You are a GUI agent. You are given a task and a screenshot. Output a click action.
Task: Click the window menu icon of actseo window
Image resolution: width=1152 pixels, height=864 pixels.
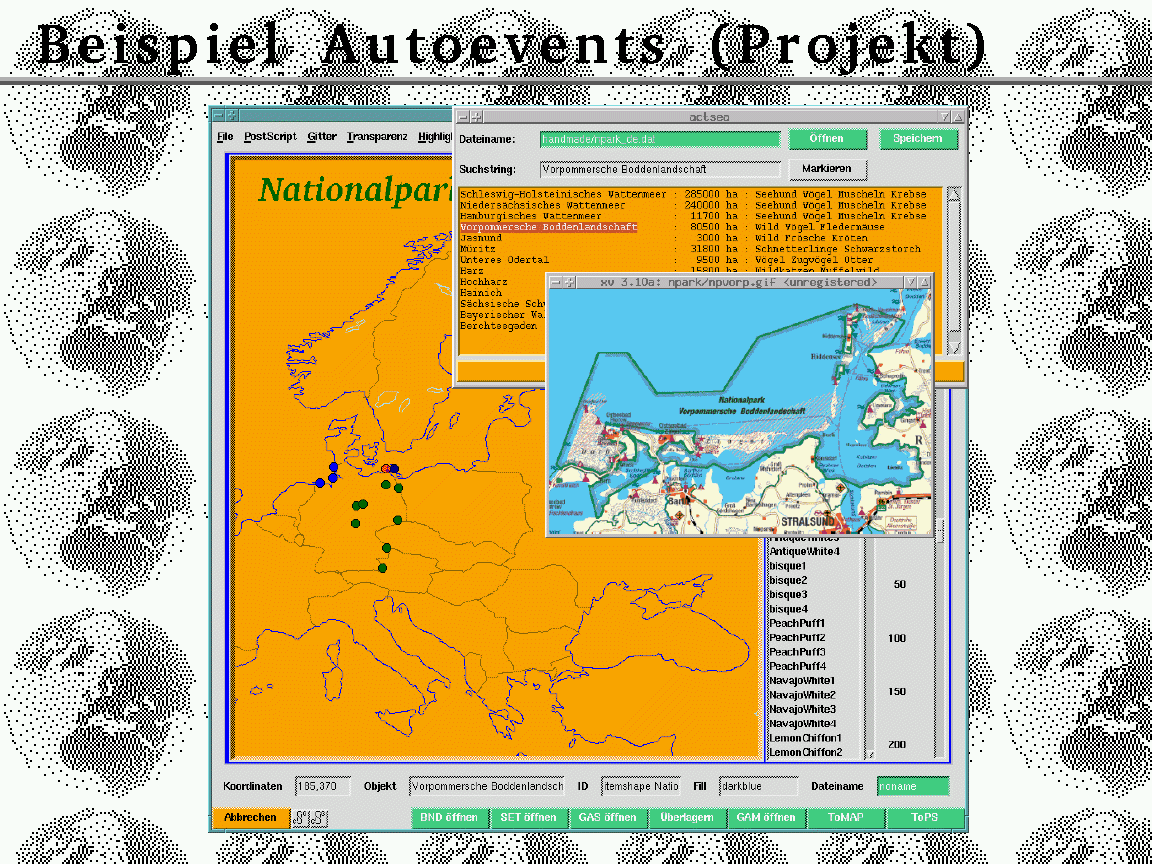point(463,117)
